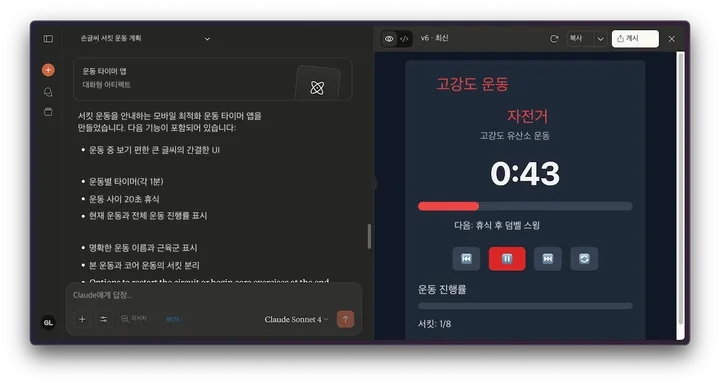This screenshot has width=720, height=385.
Task: Click the 고강도 유산소 운동 subtitle
Action: tap(515, 136)
